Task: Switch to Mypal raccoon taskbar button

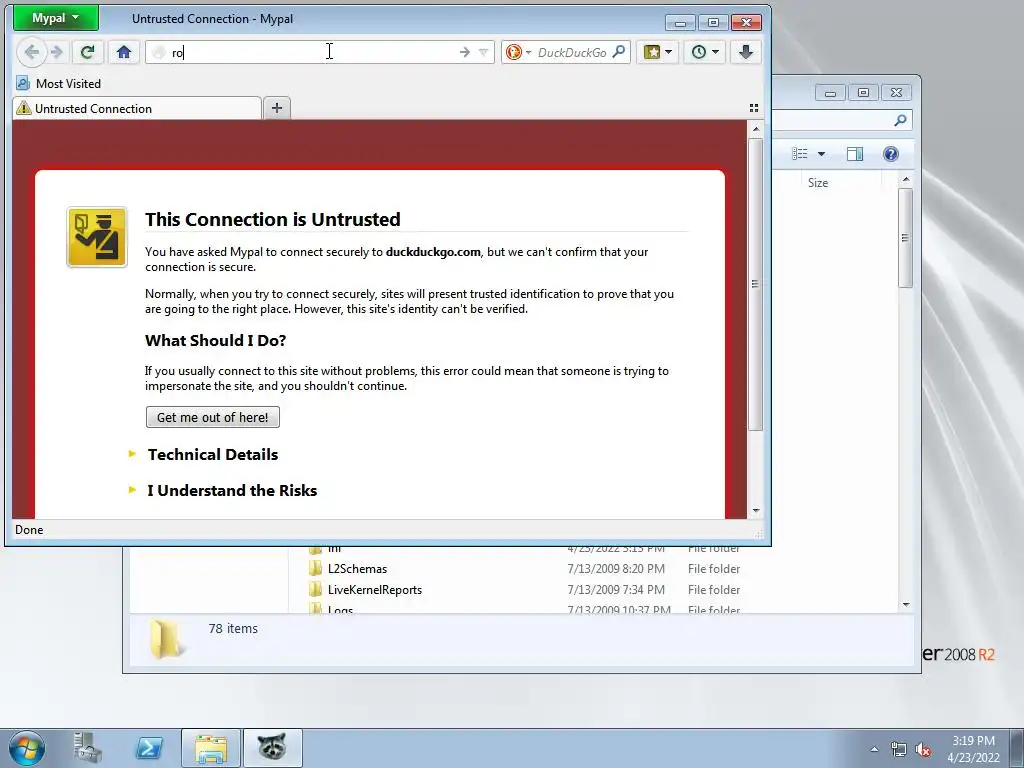Action: click(x=272, y=748)
